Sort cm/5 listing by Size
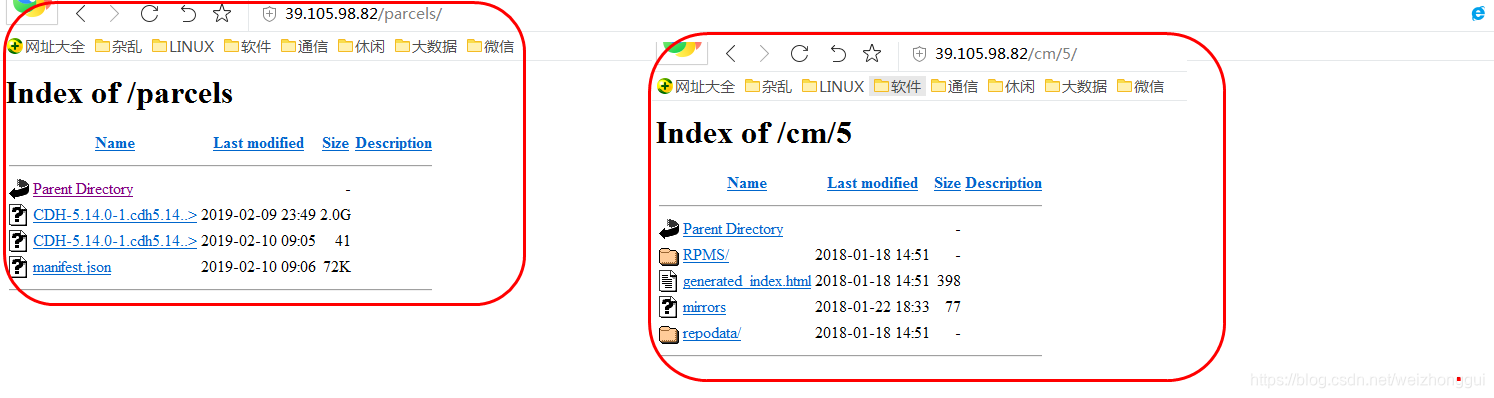This screenshot has width=1494, height=398. click(x=947, y=183)
